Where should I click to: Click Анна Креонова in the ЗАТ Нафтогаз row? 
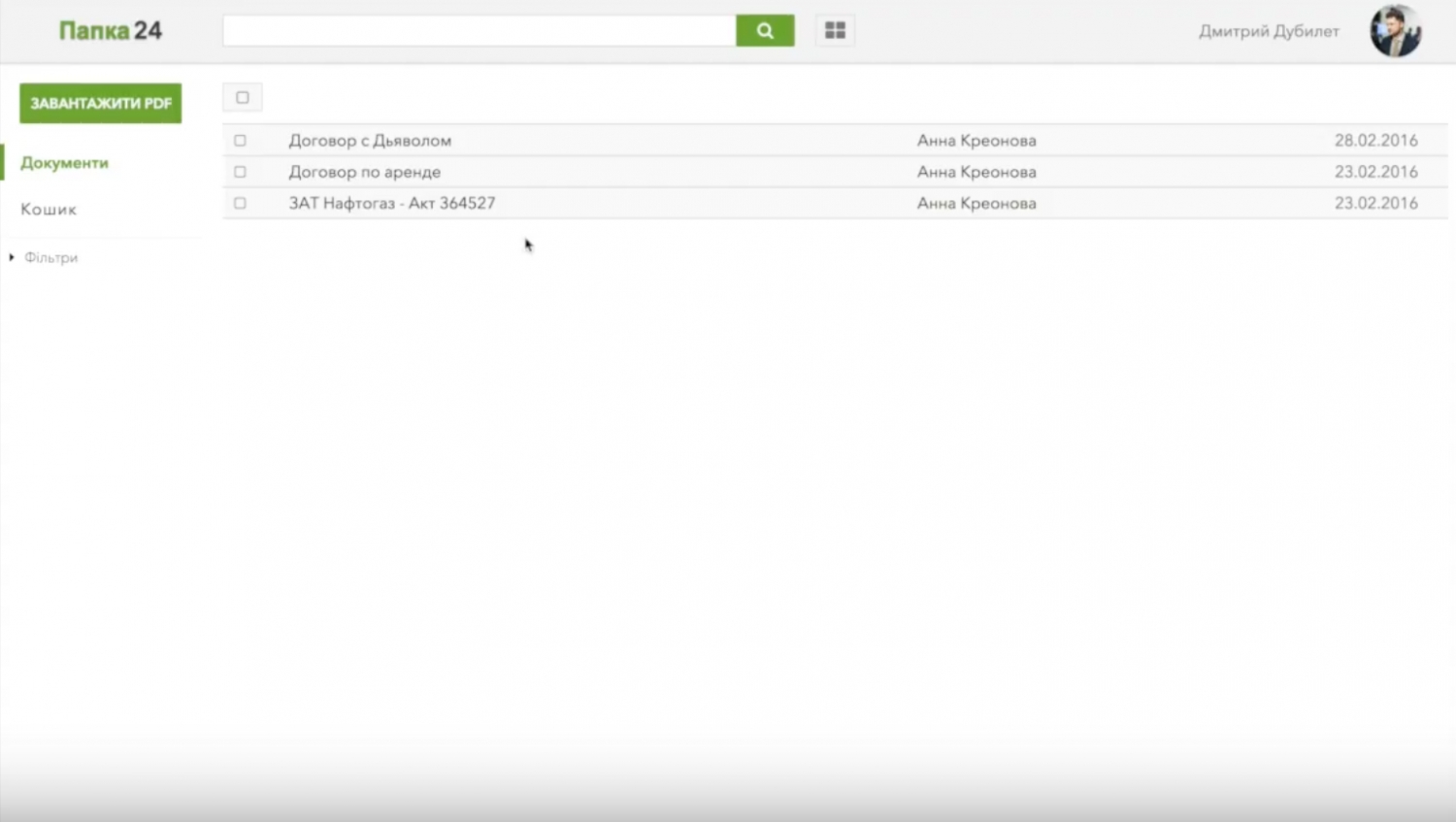click(x=976, y=203)
